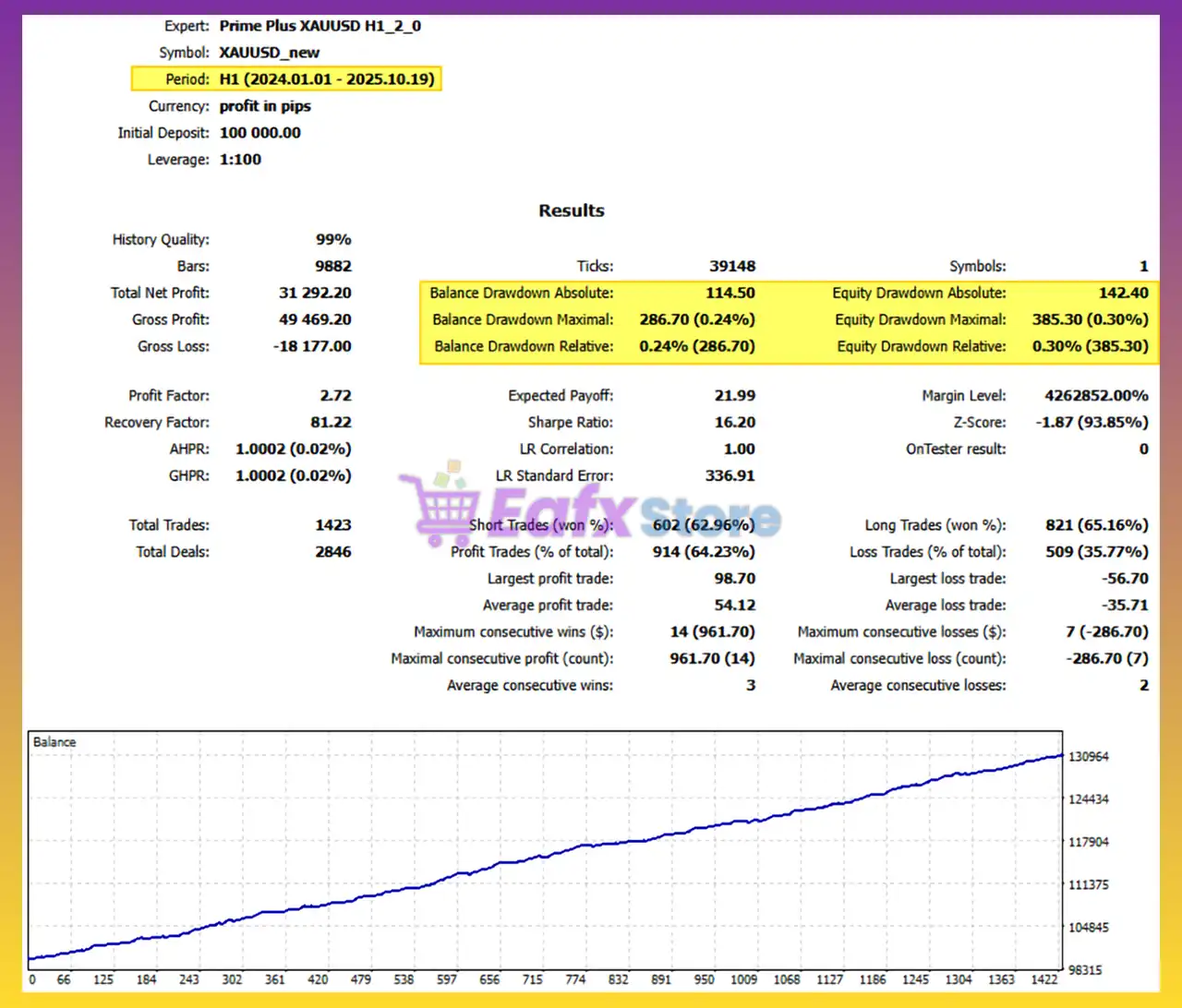Click the Results heading

click(571, 210)
